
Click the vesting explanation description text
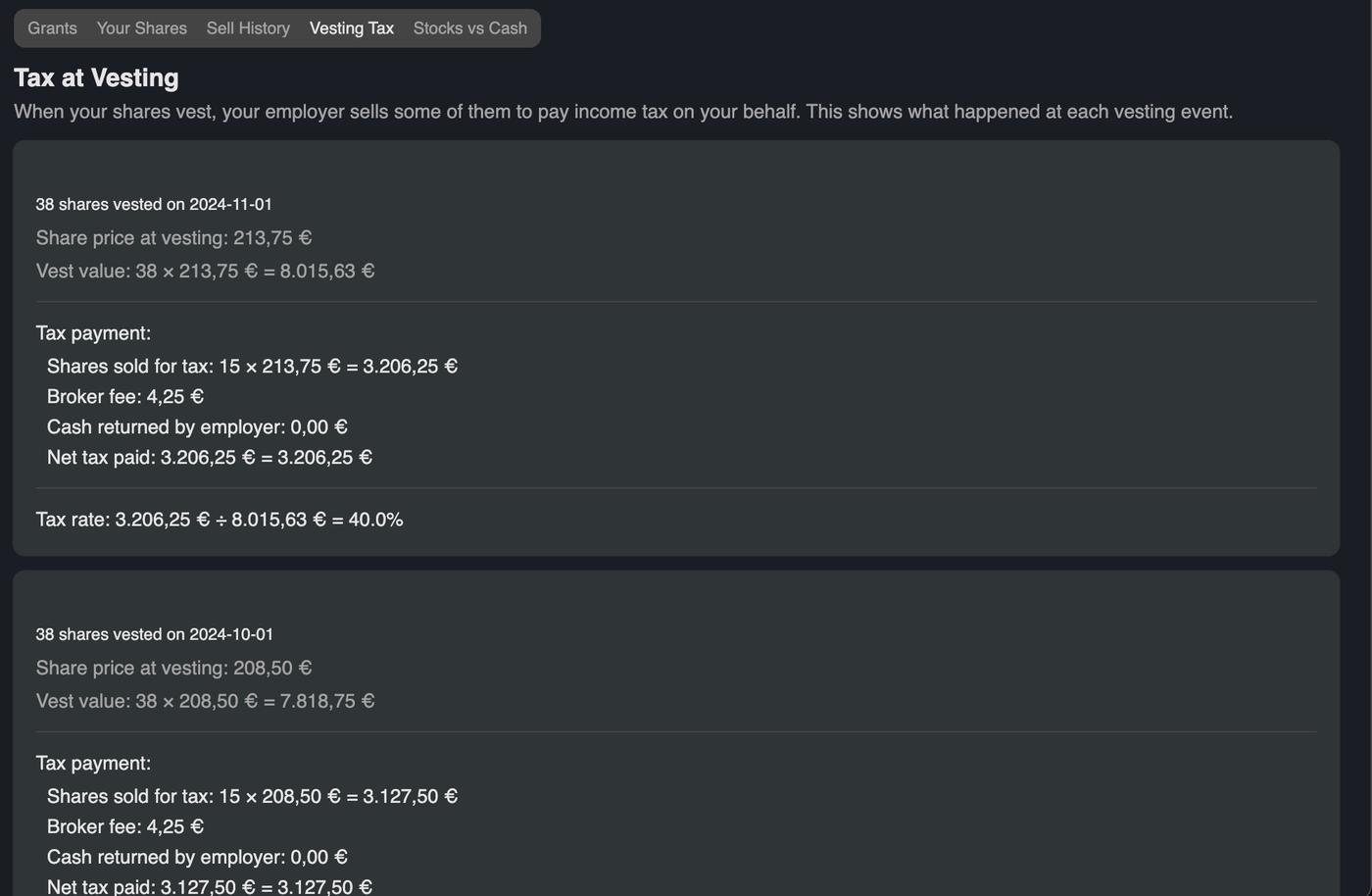point(622,112)
